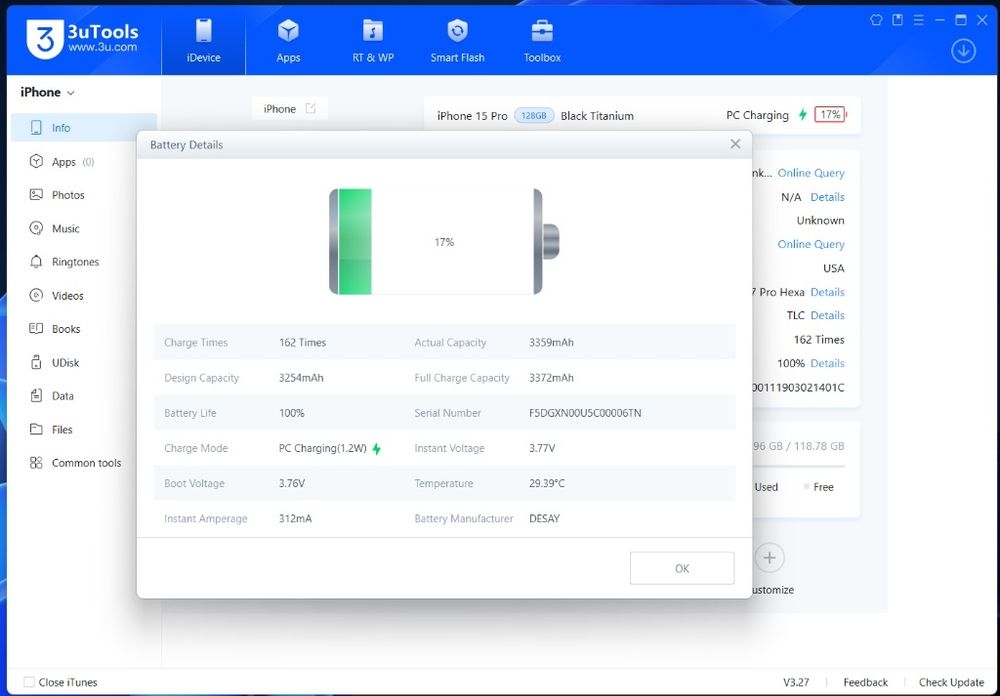This screenshot has height=696, width=1000.
Task: Click the download manager arrow icon
Action: click(963, 51)
